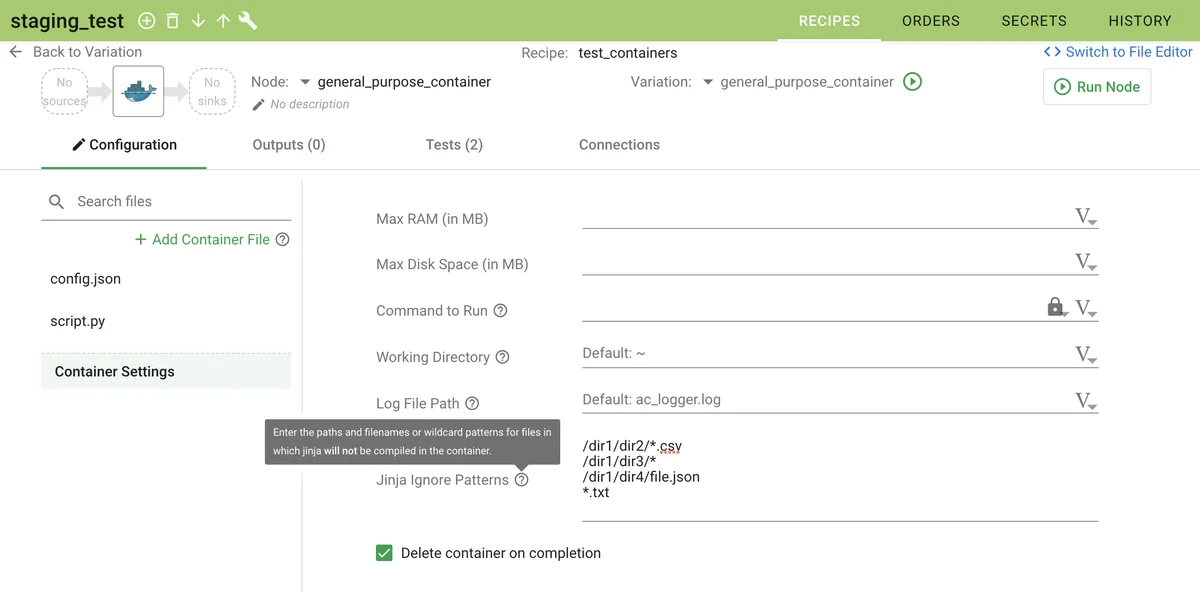Click Switch to File Editor link
Viewport: 1200px width, 592px height.
[1118, 52]
